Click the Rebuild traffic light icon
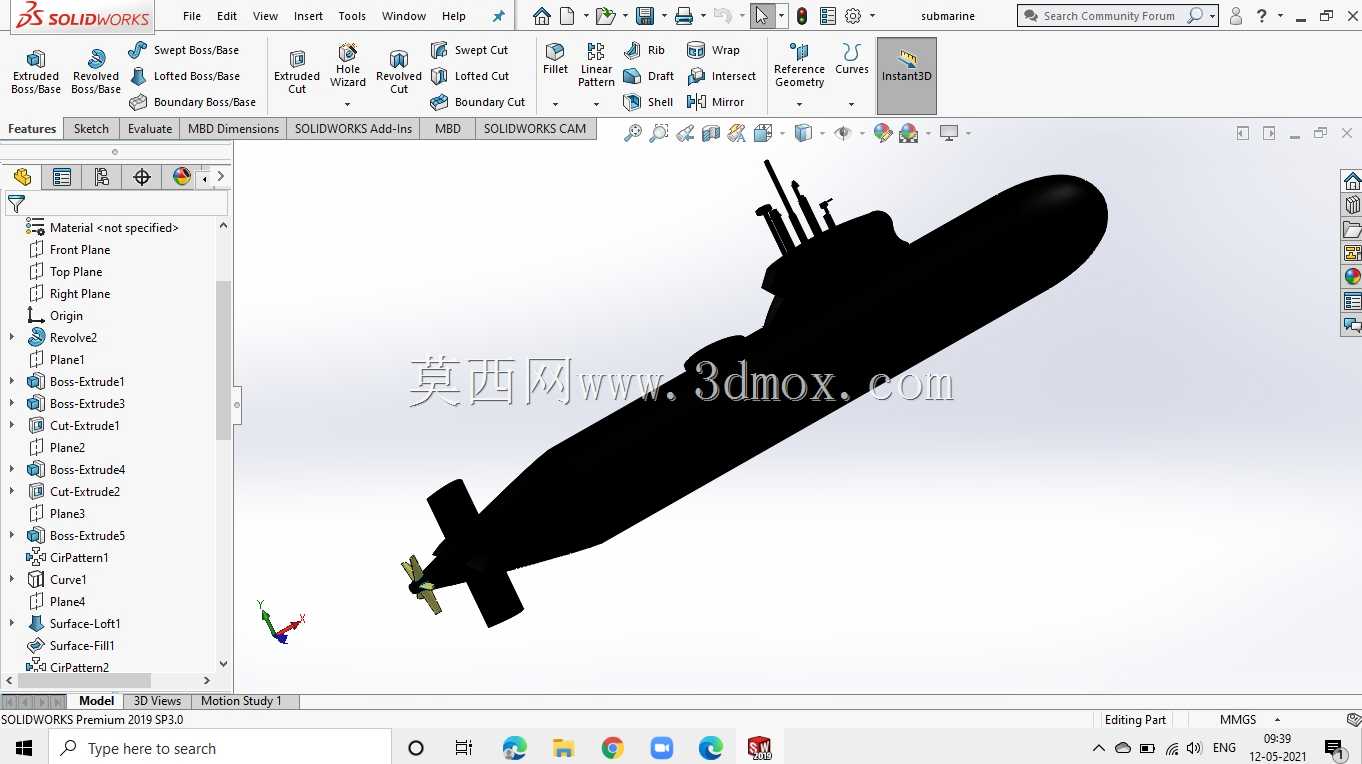 click(802, 16)
